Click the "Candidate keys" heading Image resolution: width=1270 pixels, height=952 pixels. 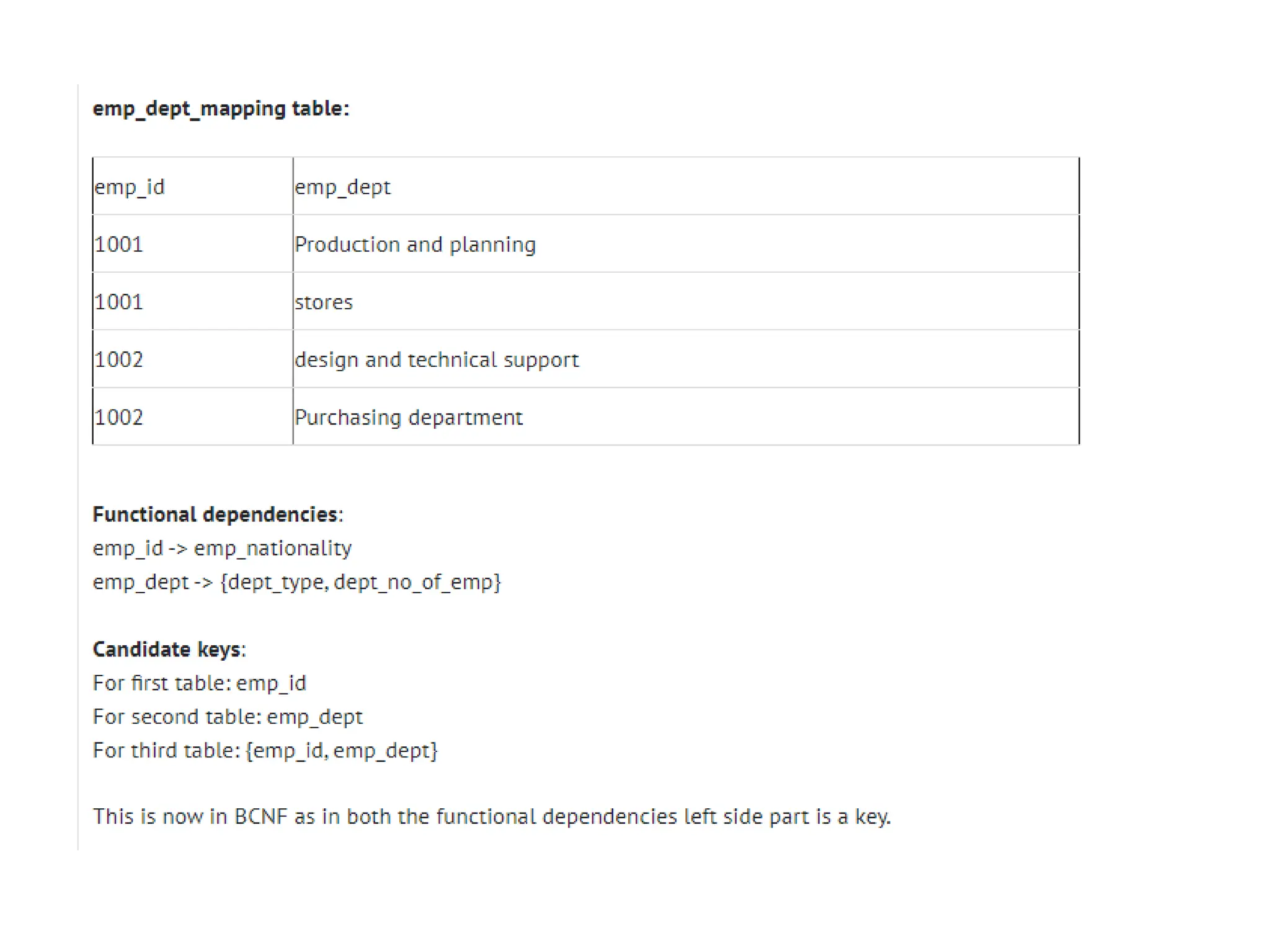pyautogui.click(x=168, y=649)
